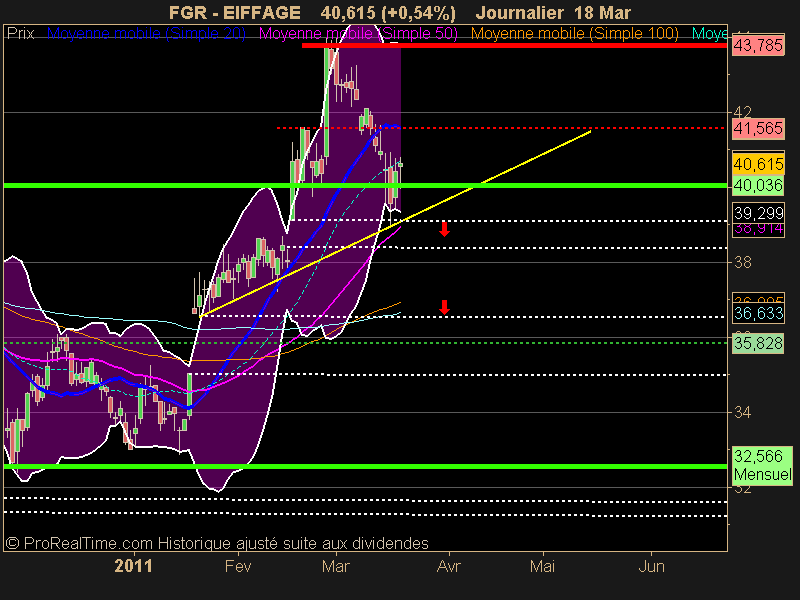Click the 43,785 red price label
This screenshot has height=600, width=800.
[x=758, y=46]
